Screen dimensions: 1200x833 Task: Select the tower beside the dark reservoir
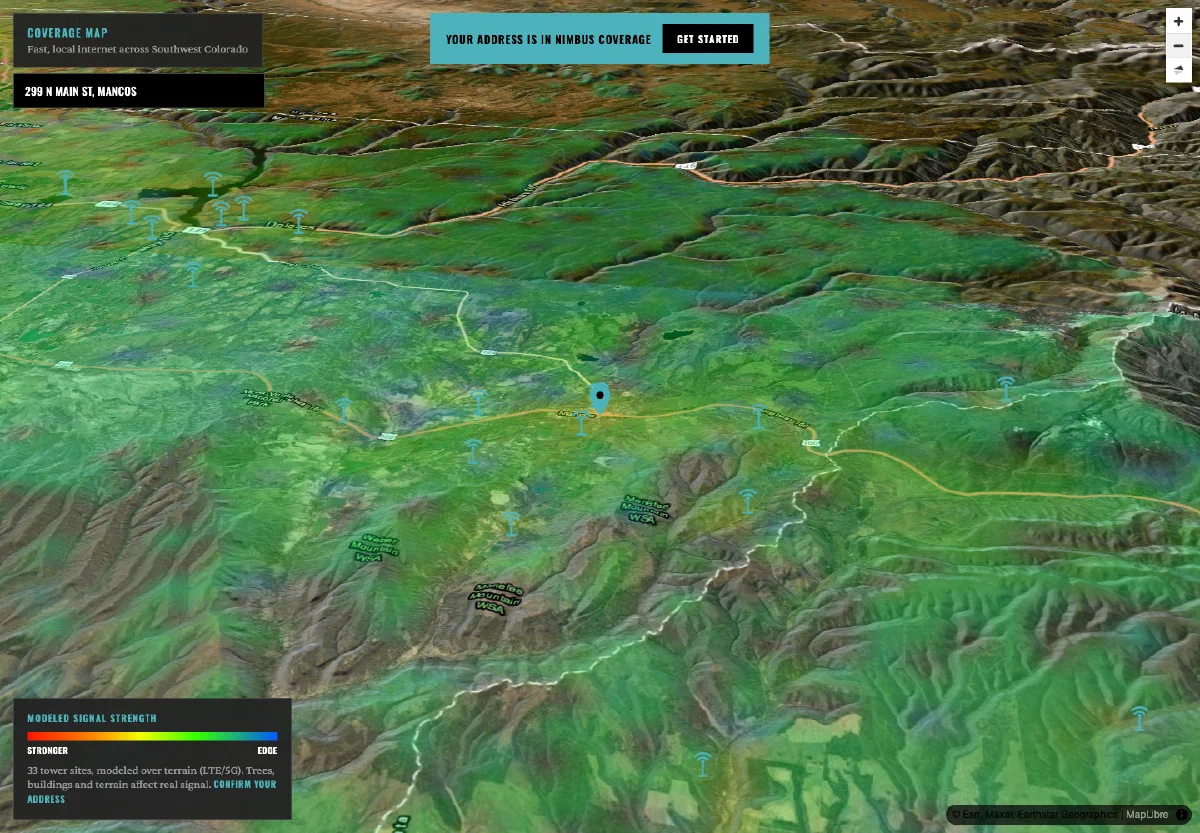[x=212, y=183]
